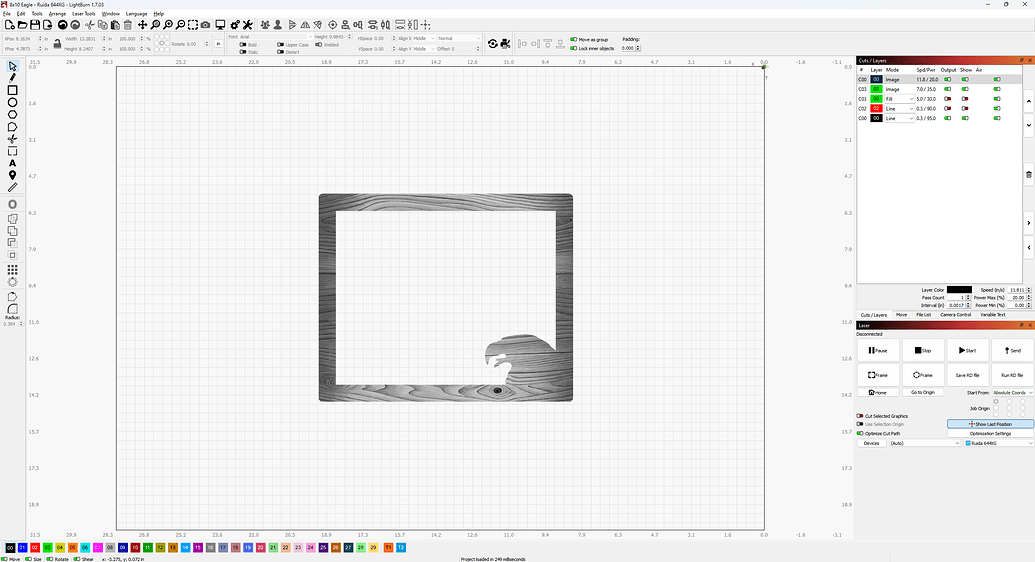Select the Rectangle drawing tool
1035x562 pixels.
pyautogui.click(x=13, y=90)
